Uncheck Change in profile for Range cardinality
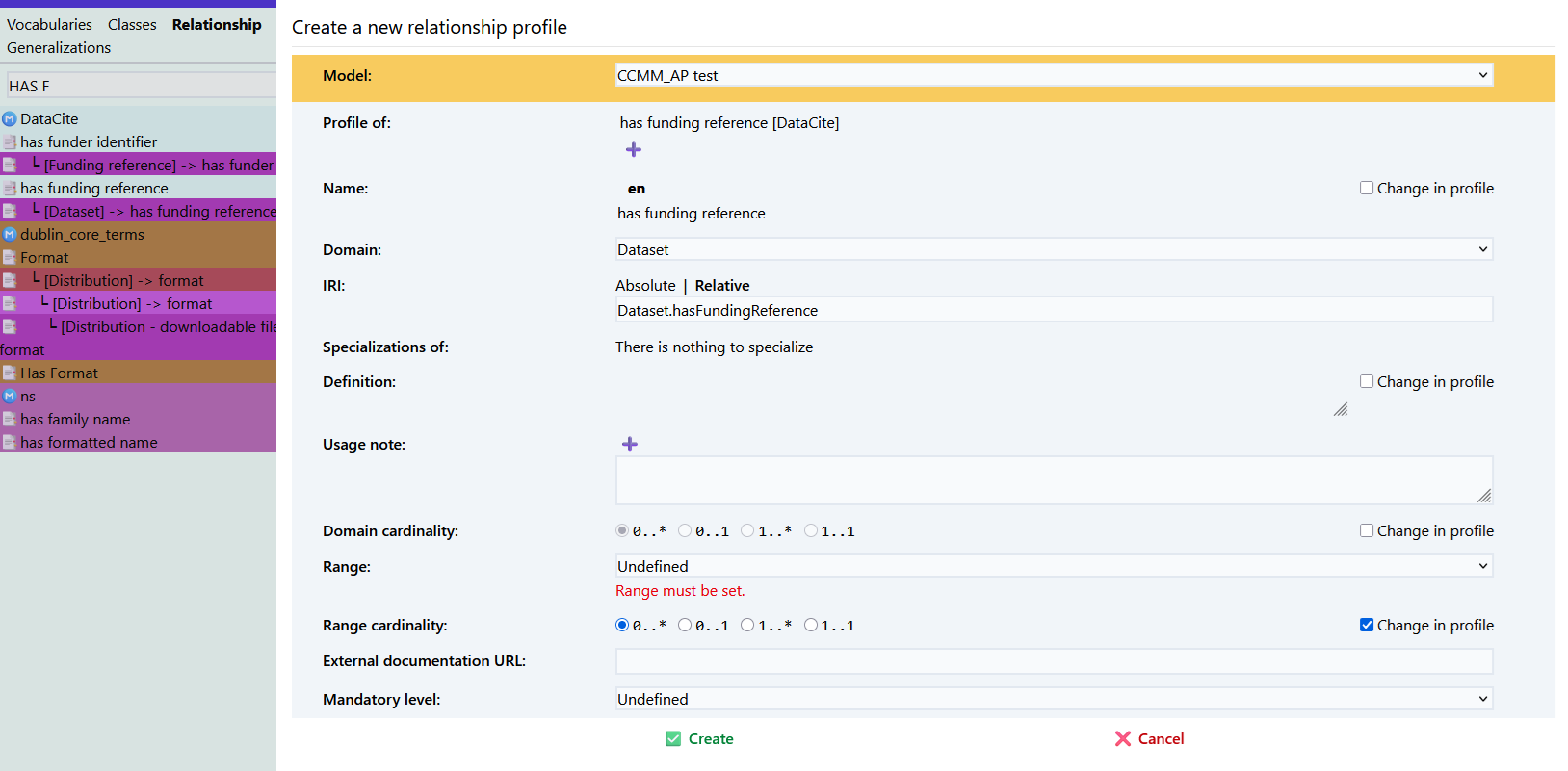1568x771 pixels. tap(1366, 626)
